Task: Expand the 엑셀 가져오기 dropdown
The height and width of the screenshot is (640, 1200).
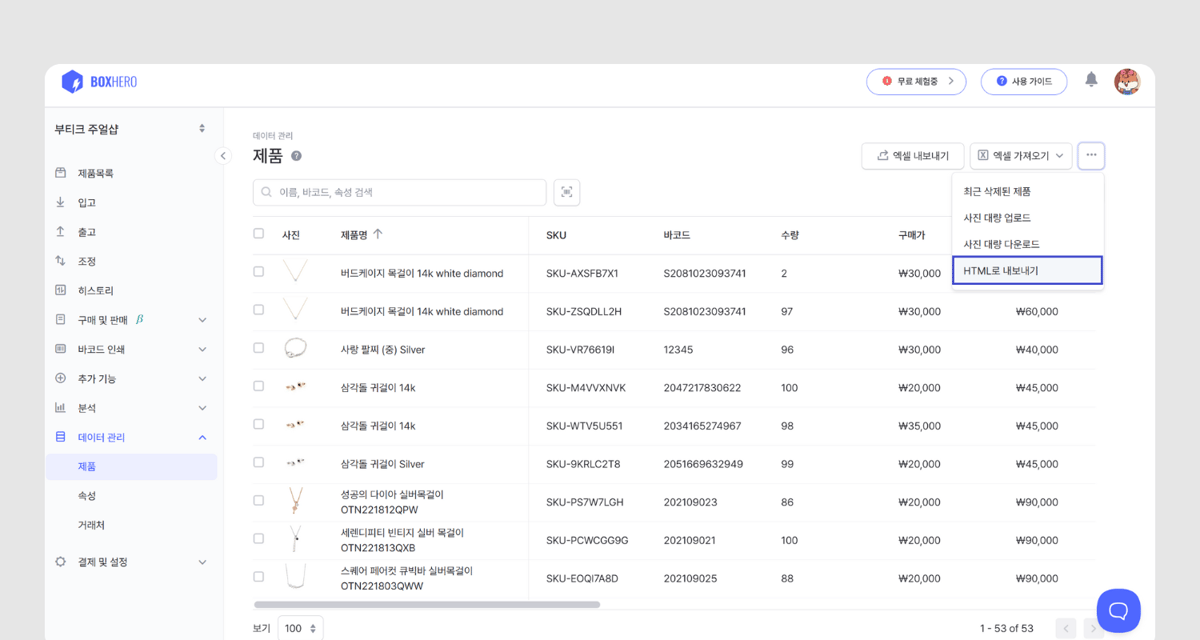Action: click(1021, 155)
